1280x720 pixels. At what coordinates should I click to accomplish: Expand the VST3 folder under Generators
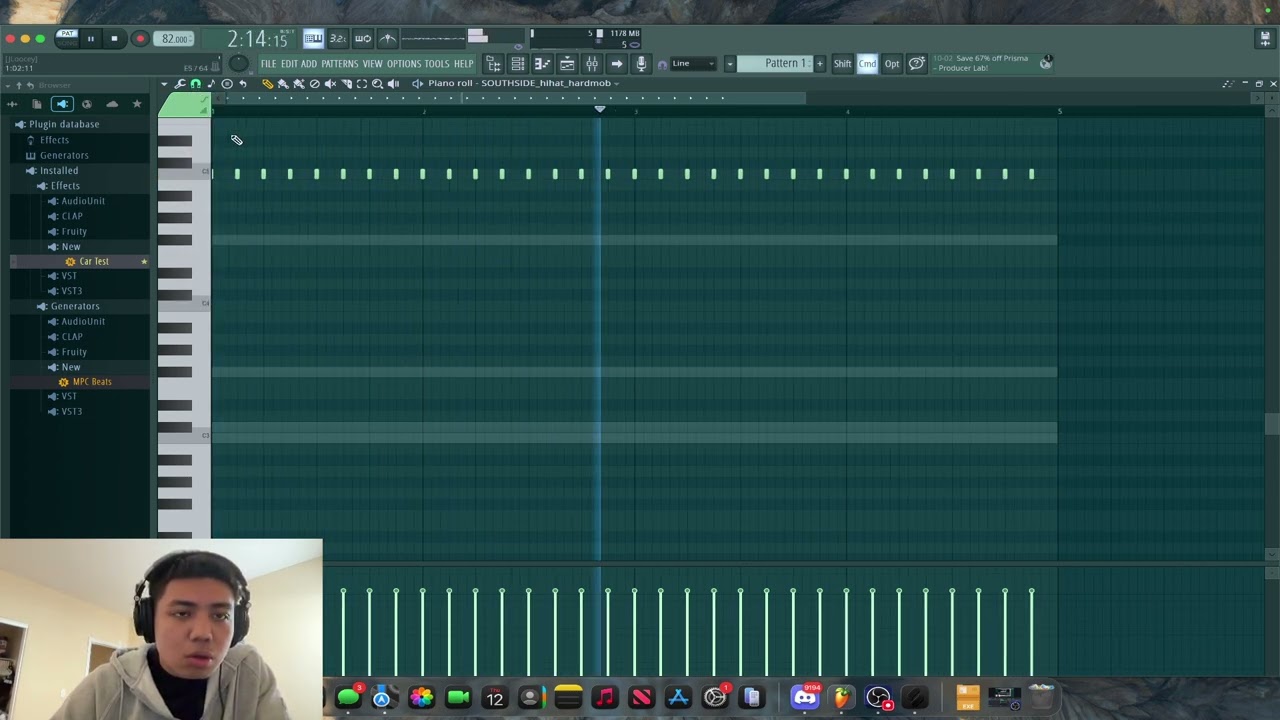pos(71,412)
